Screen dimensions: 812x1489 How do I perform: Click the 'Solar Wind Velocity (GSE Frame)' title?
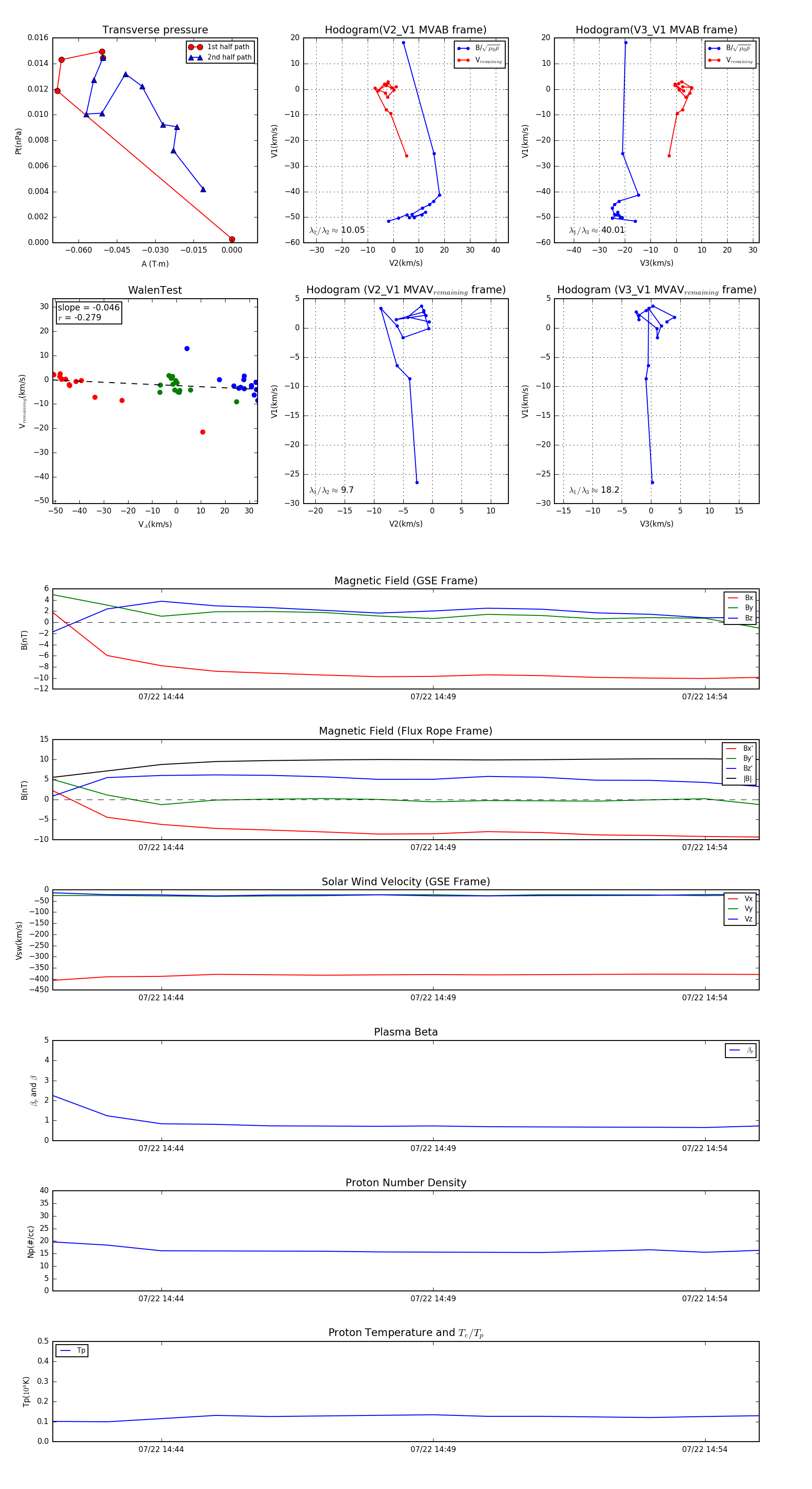pos(406,882)
